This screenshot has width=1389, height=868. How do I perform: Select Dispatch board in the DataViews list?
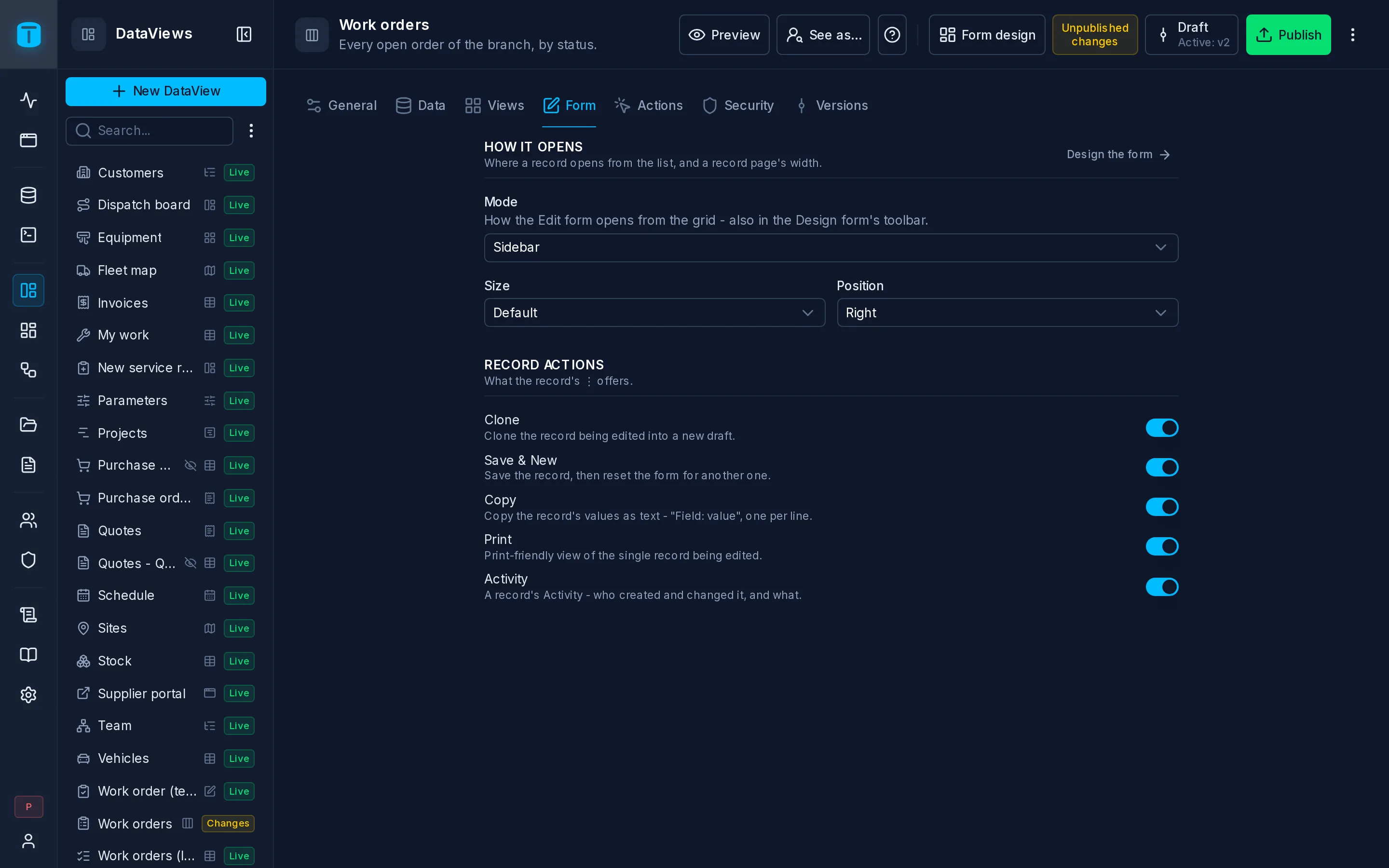165,205
